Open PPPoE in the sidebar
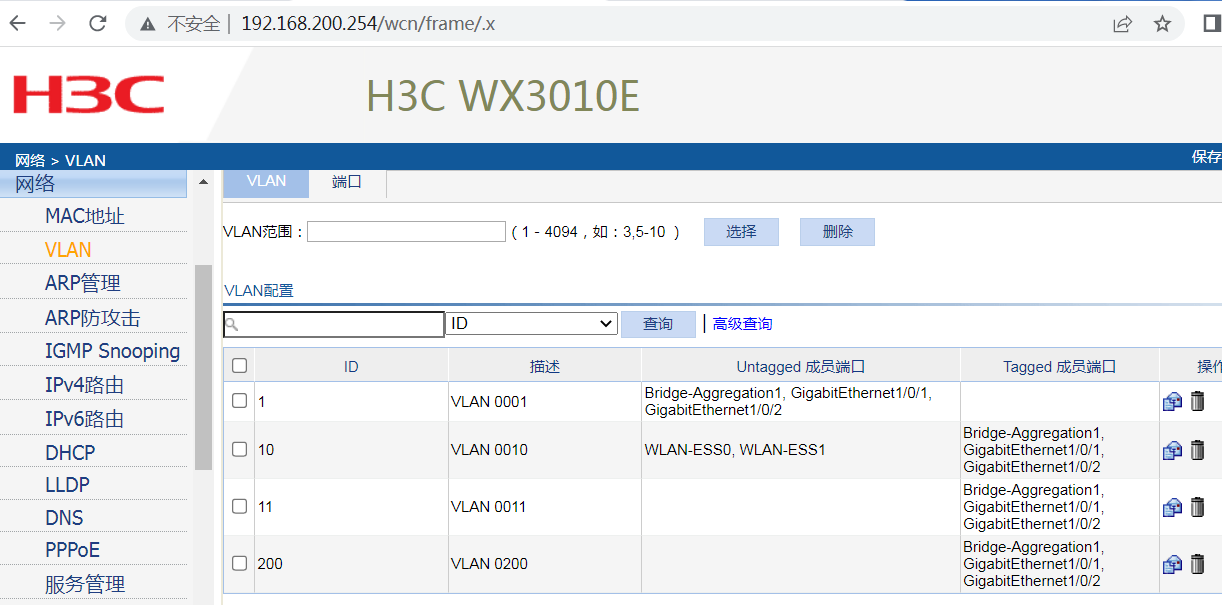This screenshot has height=605, width=1222. (72, 550)
